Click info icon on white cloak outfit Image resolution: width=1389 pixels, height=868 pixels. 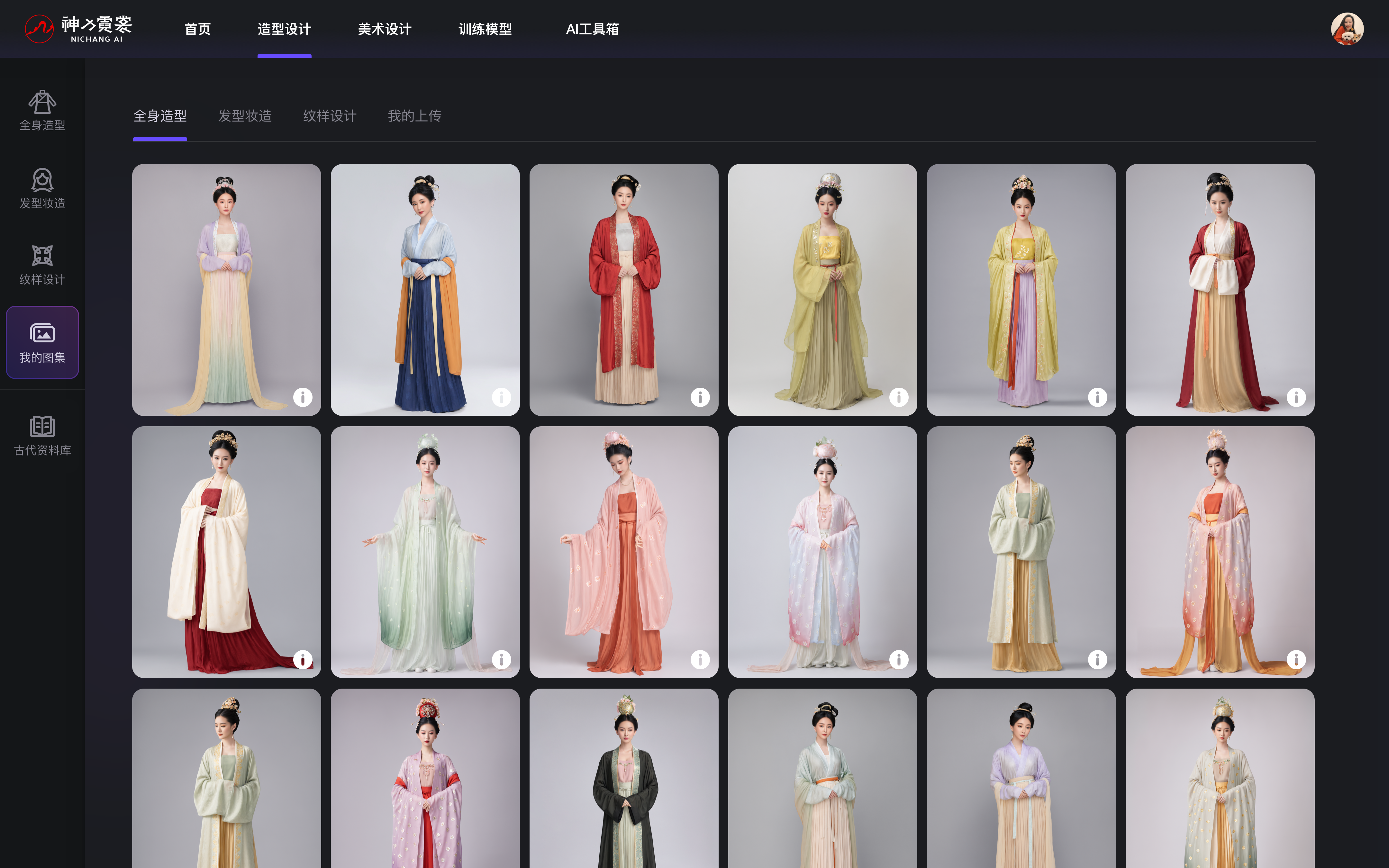tap(303, 659)
